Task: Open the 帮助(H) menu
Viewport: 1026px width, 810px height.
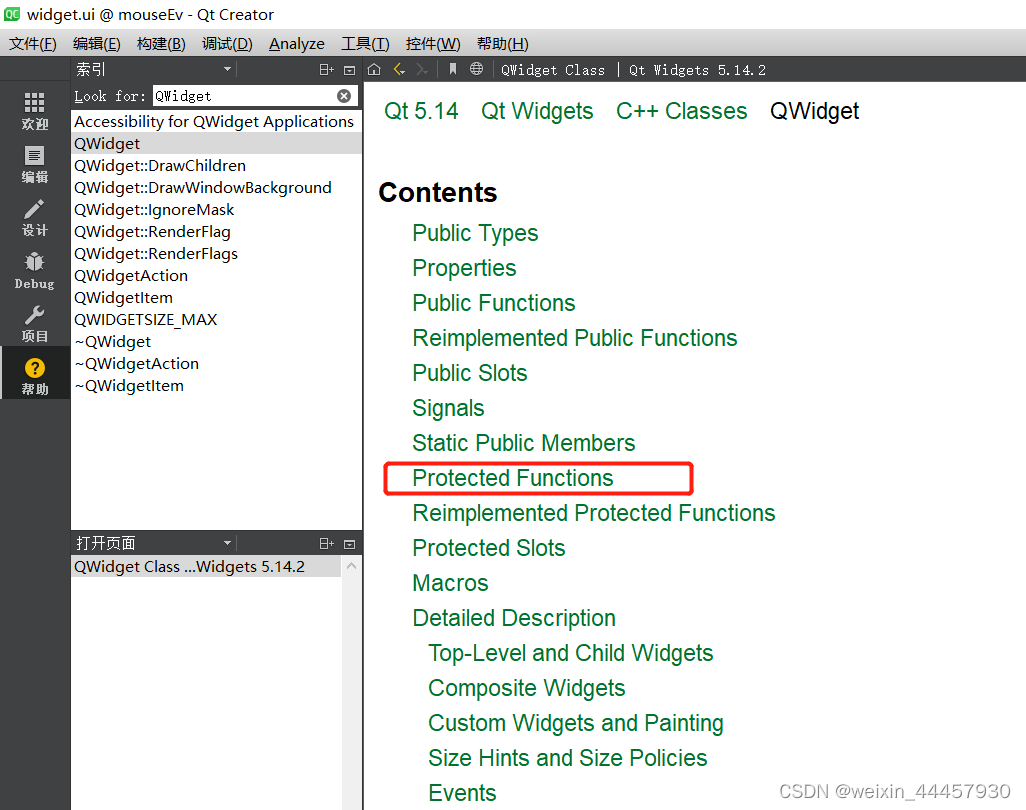Action: click(x=503, y=44)
